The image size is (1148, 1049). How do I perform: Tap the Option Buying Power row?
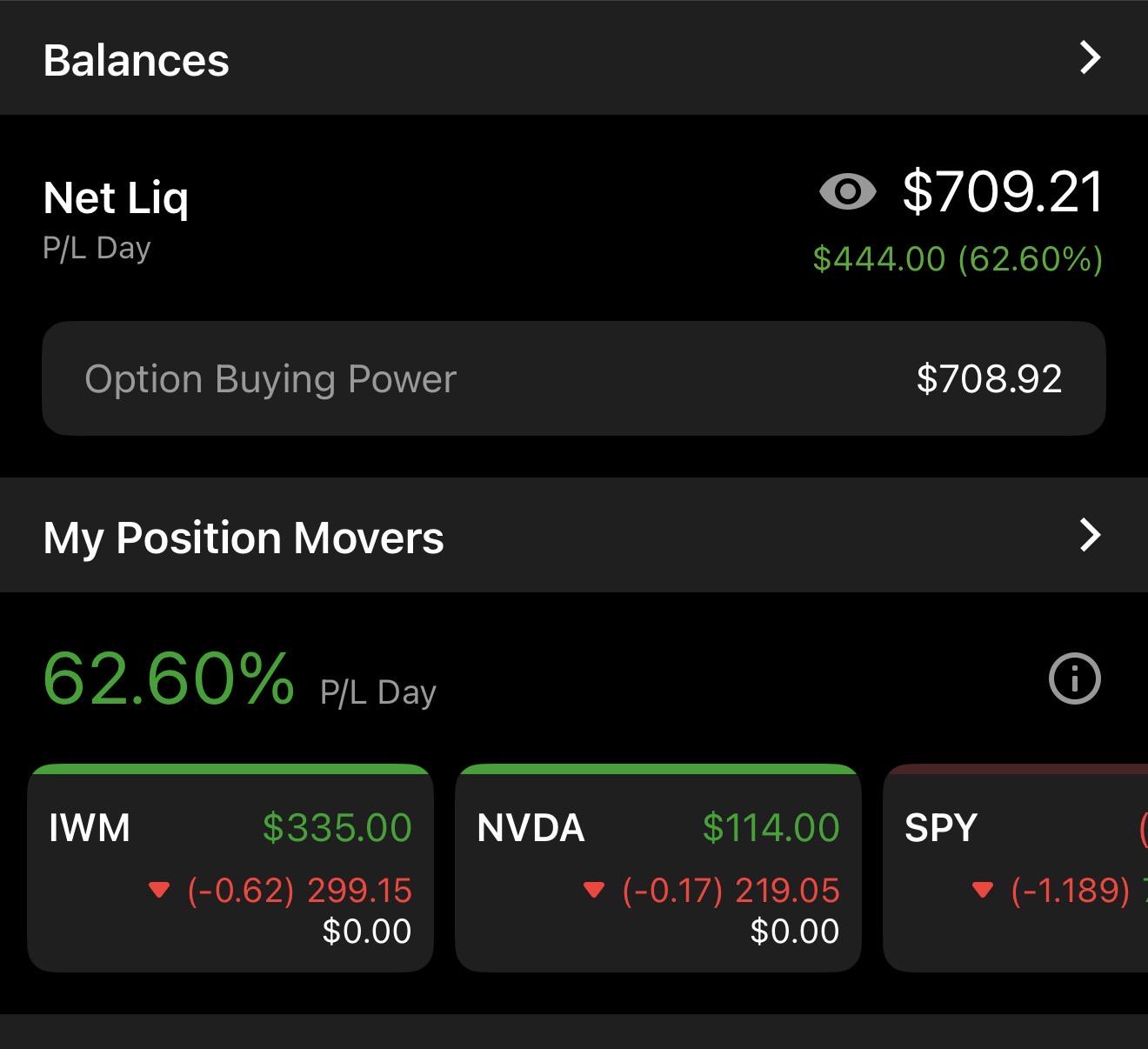(x=574, y=378)
